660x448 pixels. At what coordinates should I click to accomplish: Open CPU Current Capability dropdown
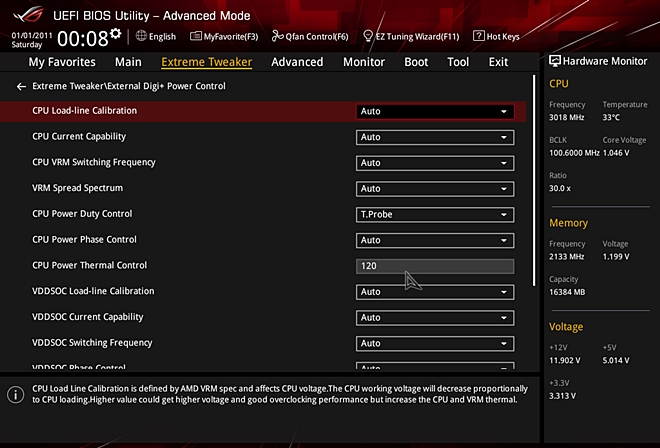click(x=435, y=137)
